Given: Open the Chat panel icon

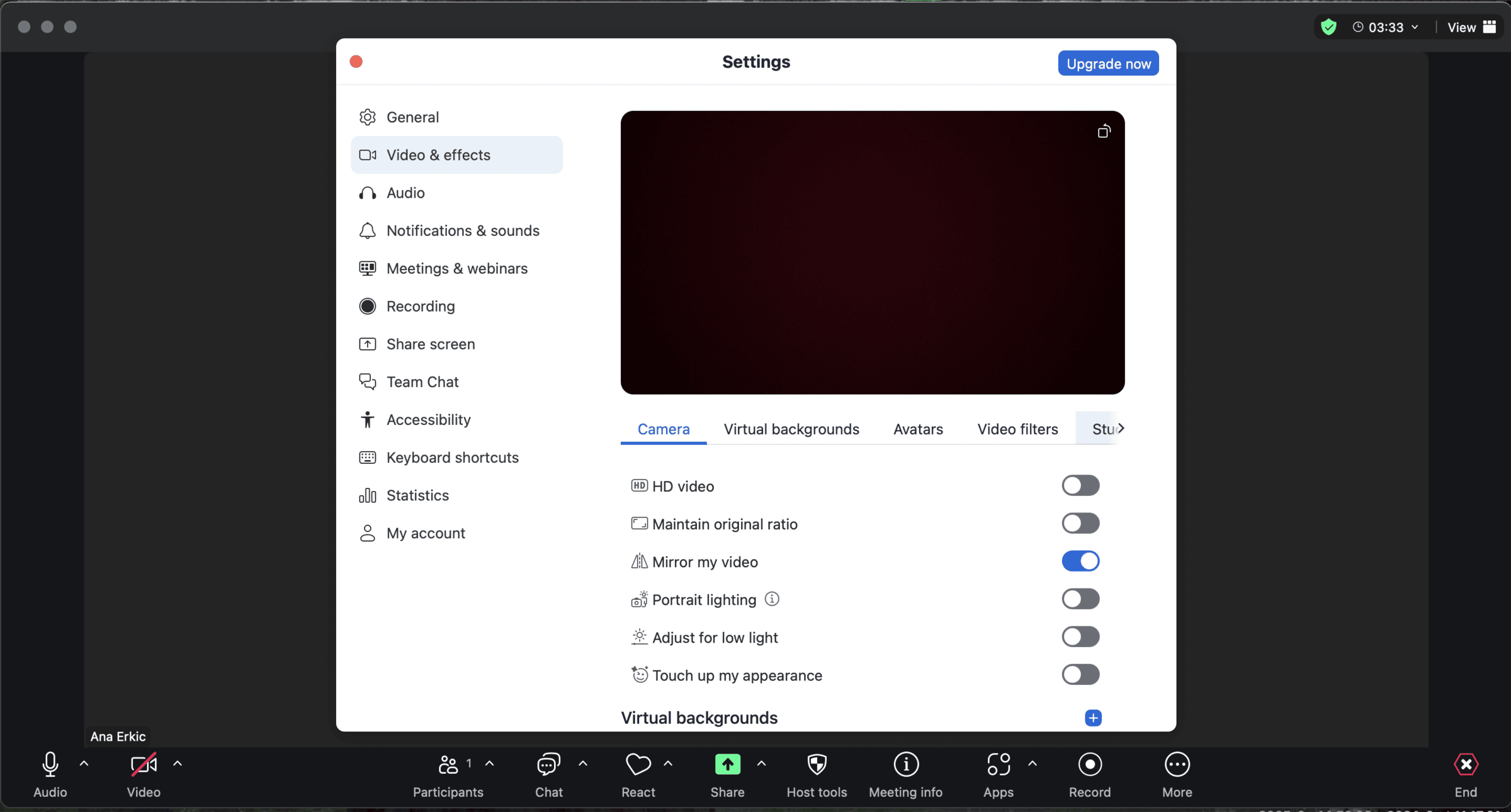Looking at the screenshot, I should (x=548, y=764).
